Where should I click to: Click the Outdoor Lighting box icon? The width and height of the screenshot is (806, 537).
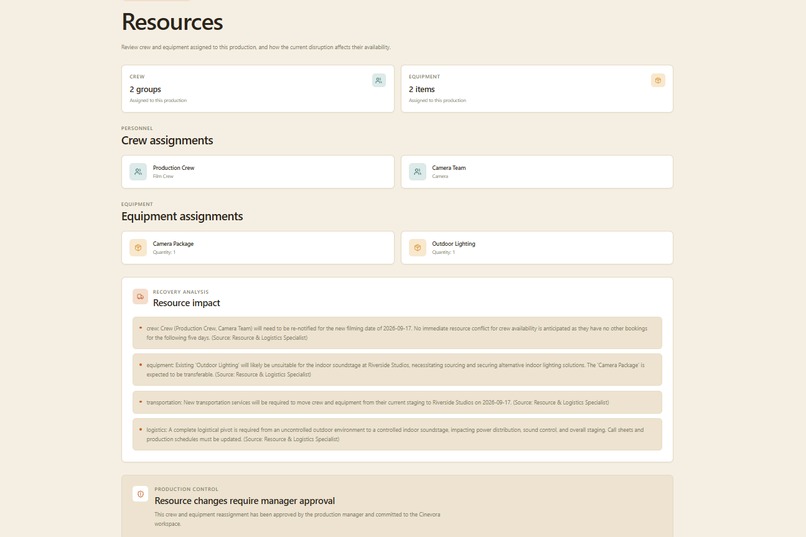417,248
